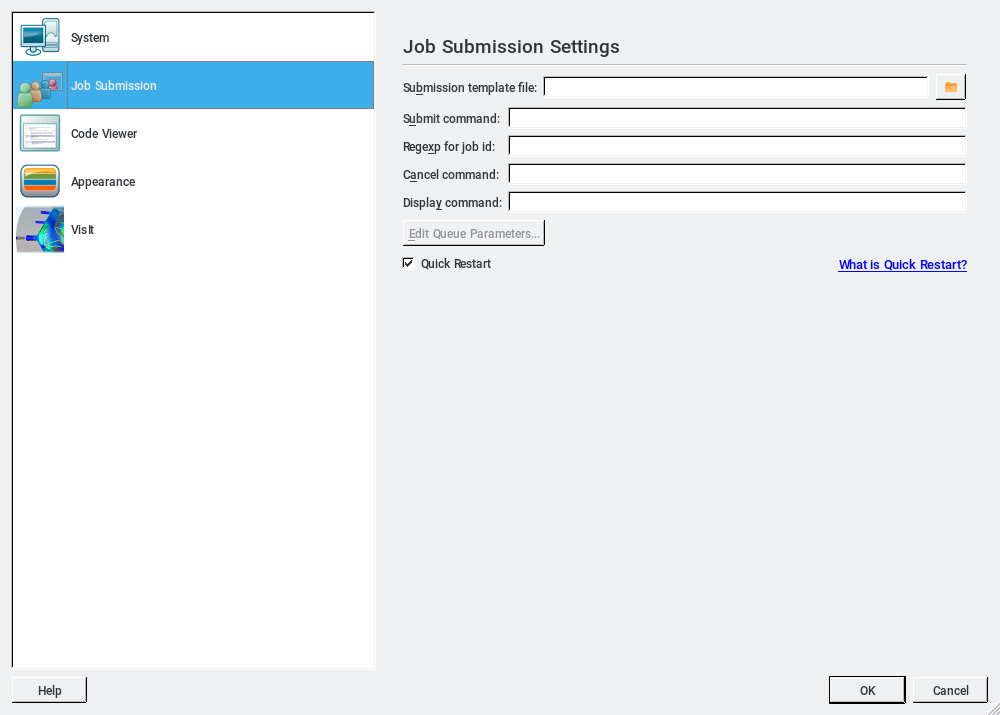The height and width of the screenshot is (715, 1000).
Task: Open the System settings page
Action: (x=90, y=38)
